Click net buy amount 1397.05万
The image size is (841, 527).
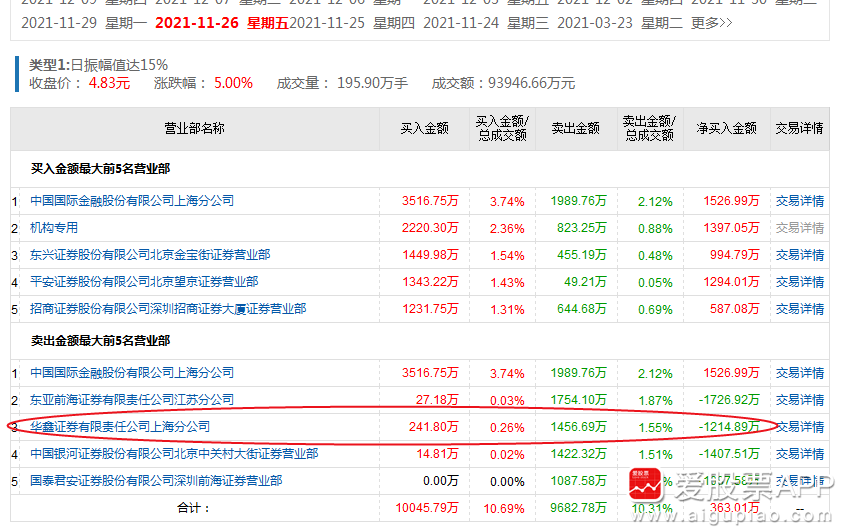point(732,228)
